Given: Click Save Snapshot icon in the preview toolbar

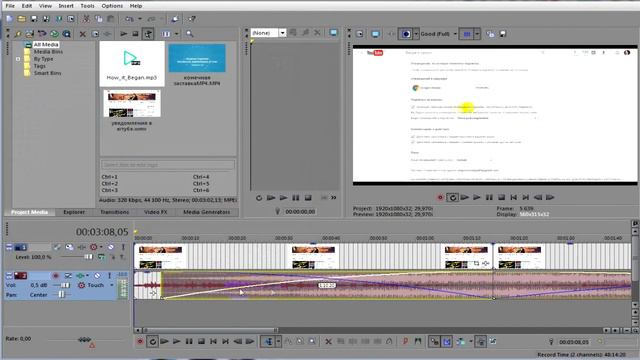Looking at the screenshot, I should (503, 34).
